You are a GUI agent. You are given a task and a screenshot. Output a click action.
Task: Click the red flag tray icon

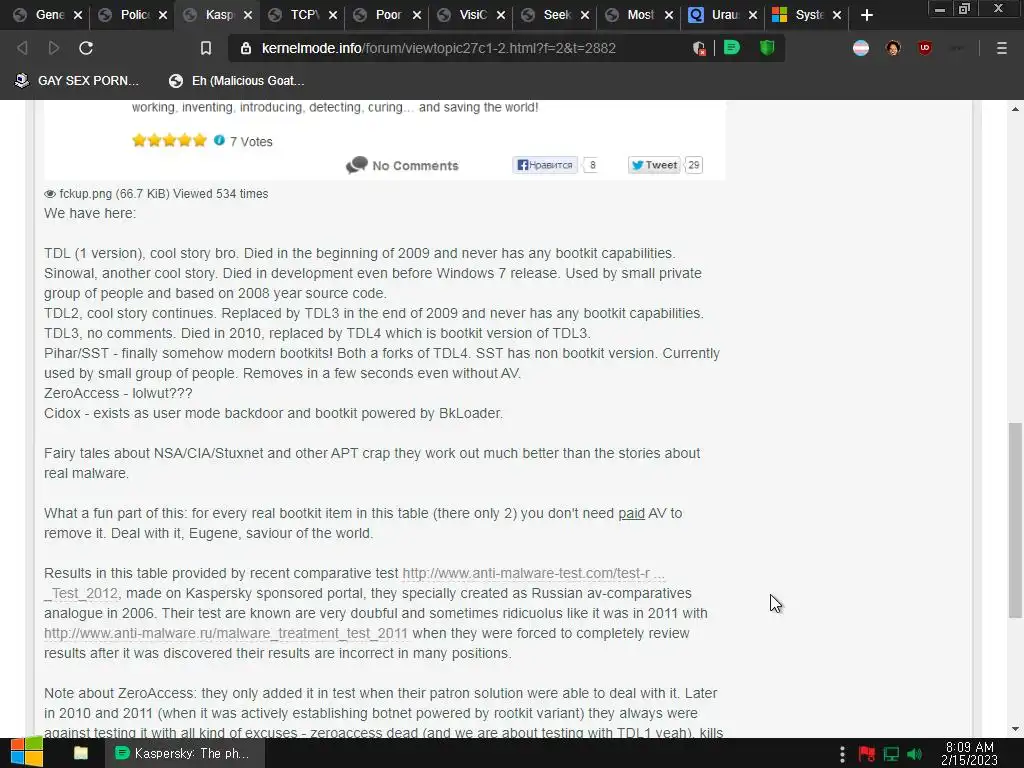pyautogui.click(x=867, y=754)
